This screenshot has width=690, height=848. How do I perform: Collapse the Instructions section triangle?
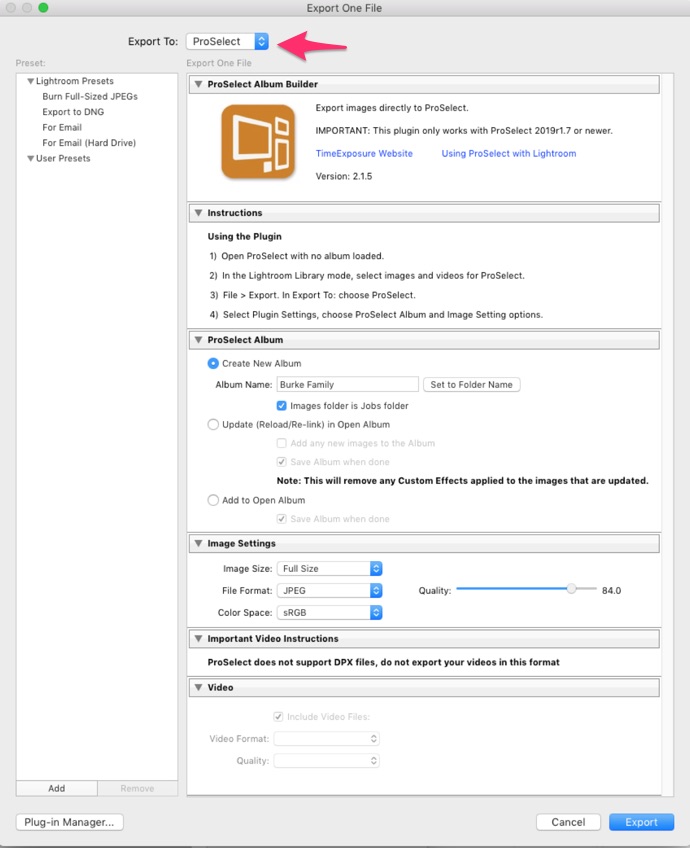click(197, 213)
